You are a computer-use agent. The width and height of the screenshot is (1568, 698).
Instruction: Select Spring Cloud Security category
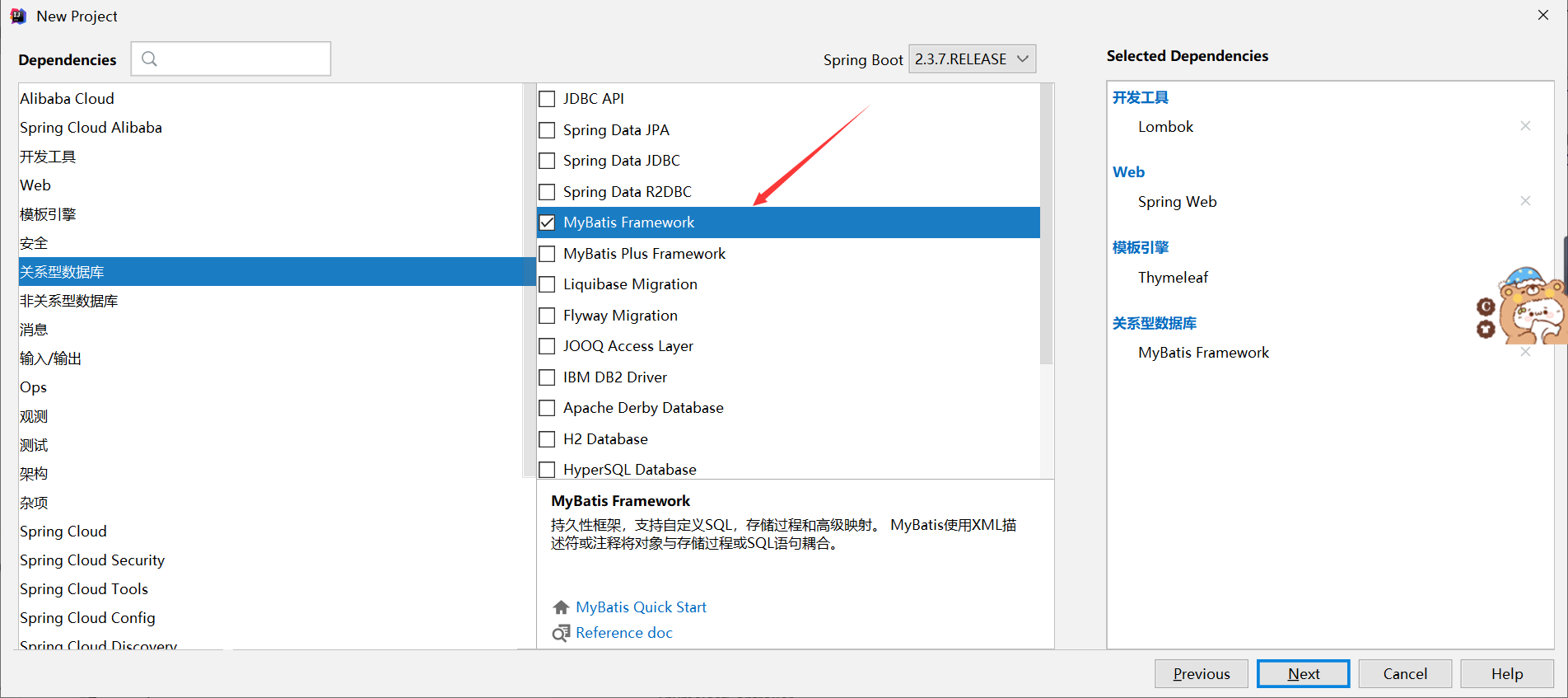[x=271, y=560]
